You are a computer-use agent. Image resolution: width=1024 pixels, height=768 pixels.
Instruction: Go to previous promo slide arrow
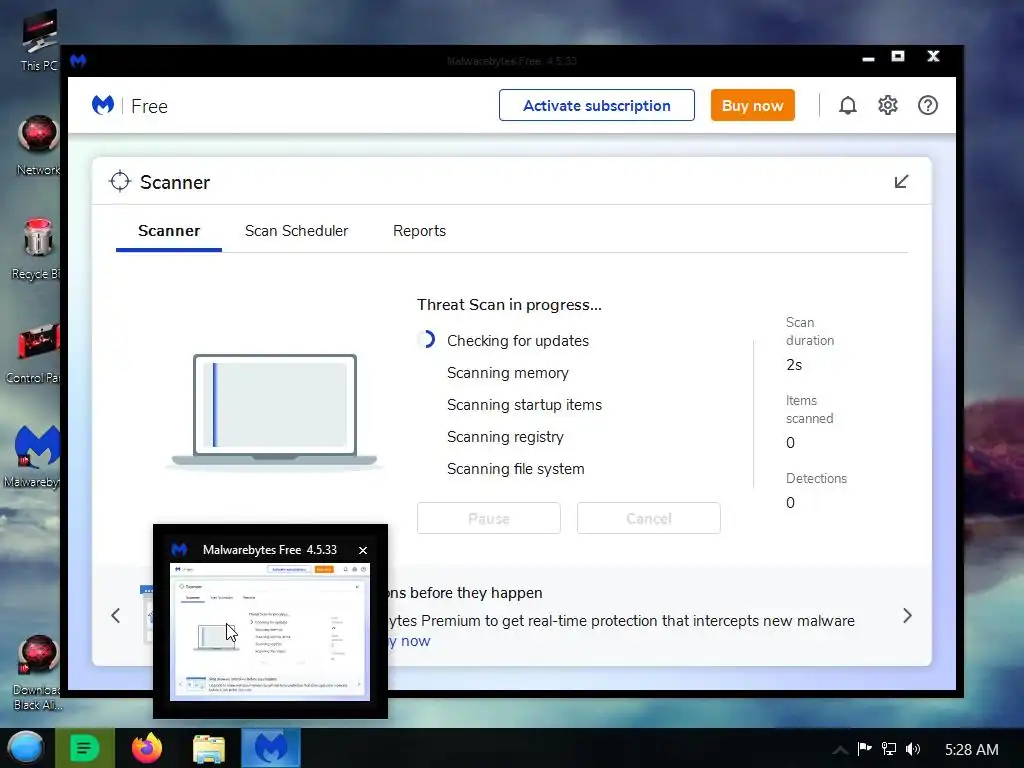pos(116,615)
